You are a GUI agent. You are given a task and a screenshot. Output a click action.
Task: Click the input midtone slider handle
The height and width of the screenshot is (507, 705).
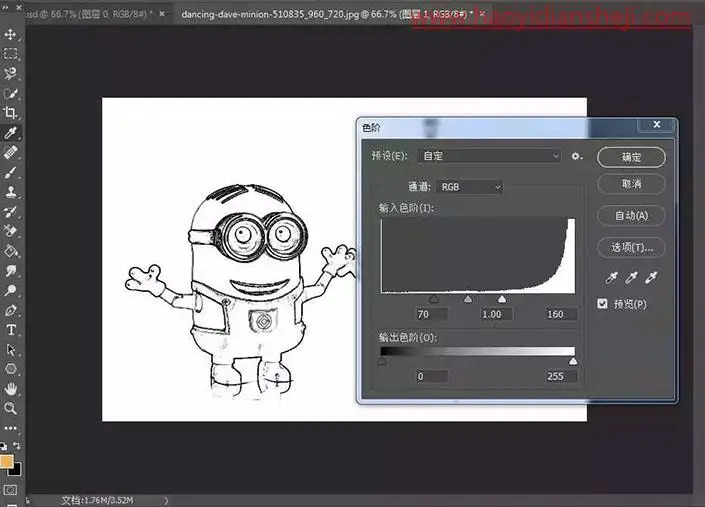pyautogui.click(x=468, y=299)
